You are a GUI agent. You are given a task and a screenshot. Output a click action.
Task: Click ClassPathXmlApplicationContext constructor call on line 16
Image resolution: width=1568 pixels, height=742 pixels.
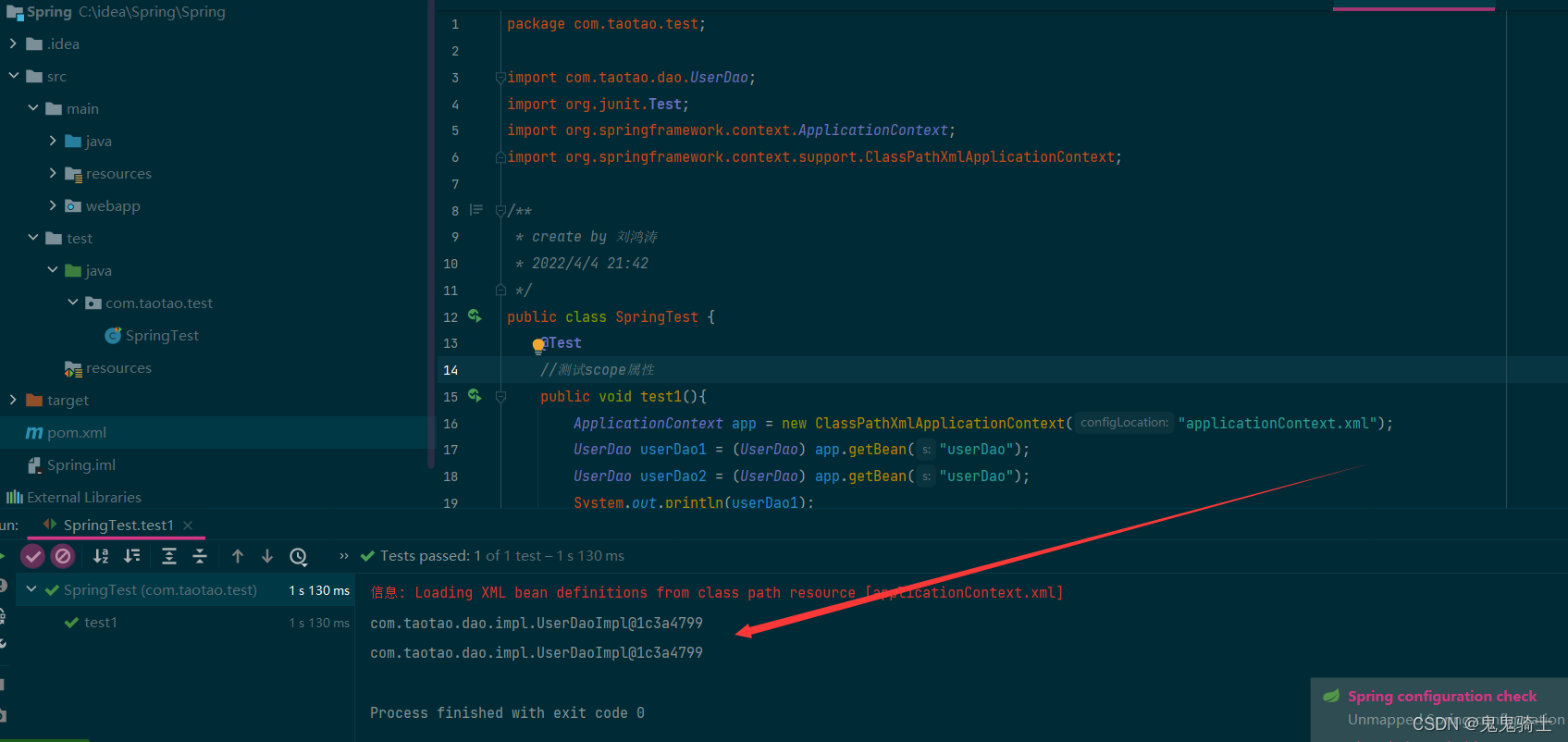pyautogui.click(x=940, y=423)
